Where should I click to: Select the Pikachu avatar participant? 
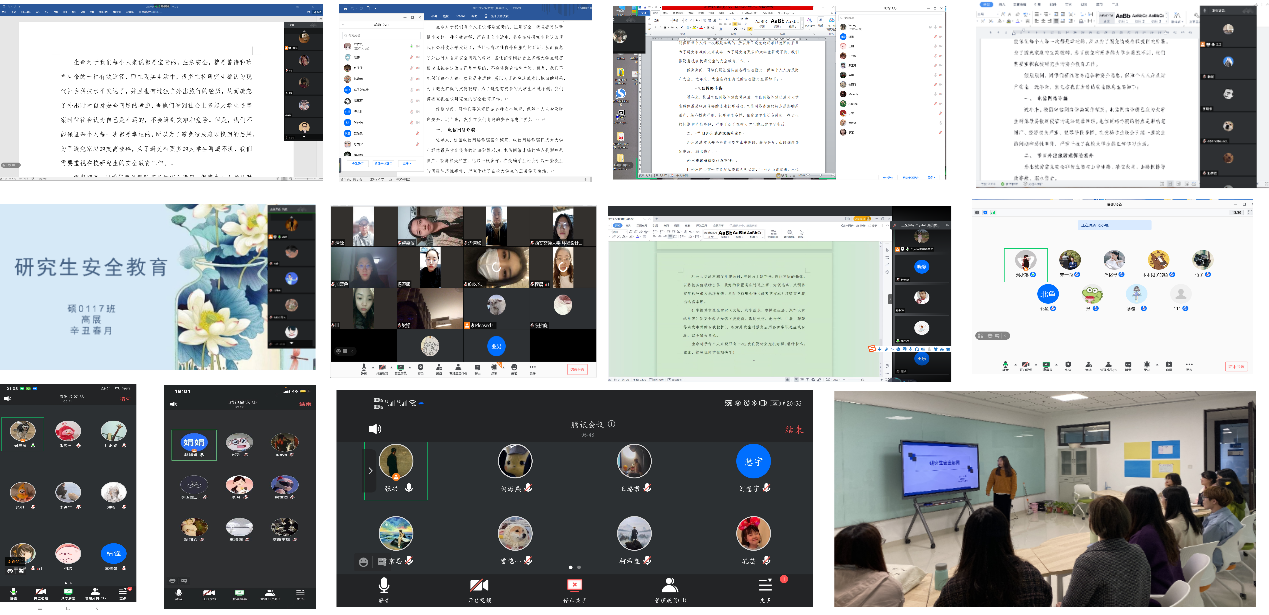tap(516, 461)
